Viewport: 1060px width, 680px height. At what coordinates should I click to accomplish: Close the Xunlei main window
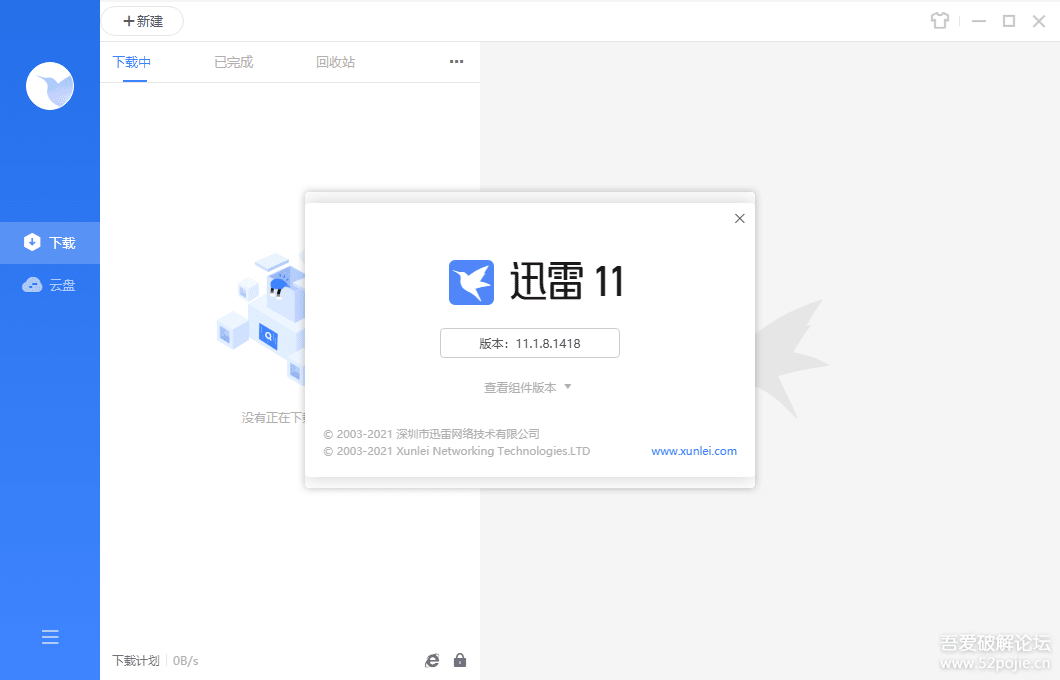coord(1038,21)
